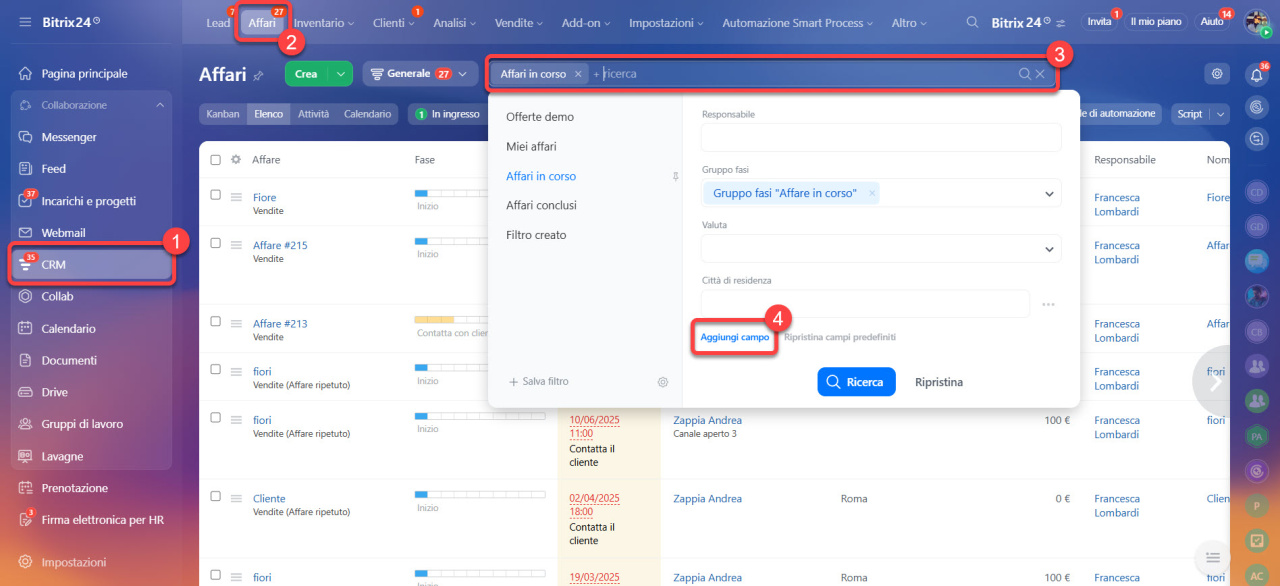Switch to the Attività view
1280x586 pixels.
(x=313, y=114)
